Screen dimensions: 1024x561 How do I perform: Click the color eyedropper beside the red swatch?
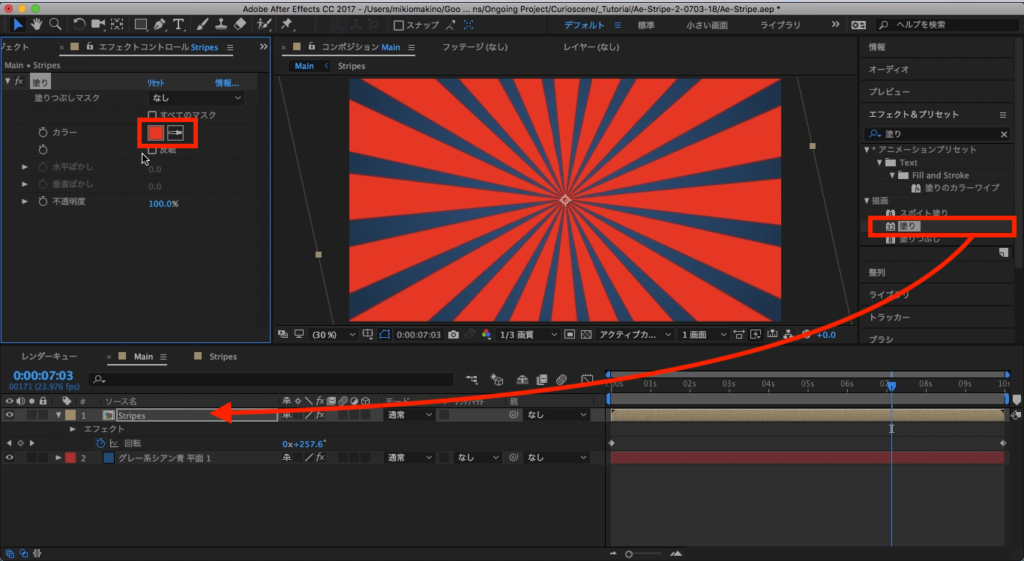175,132
